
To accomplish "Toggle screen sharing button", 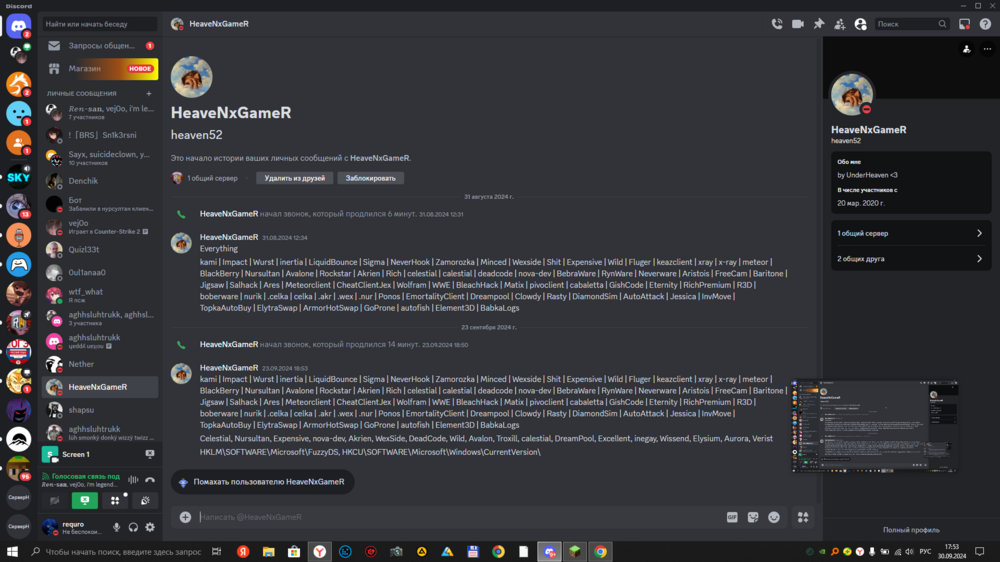I will [x=85, y=501].
